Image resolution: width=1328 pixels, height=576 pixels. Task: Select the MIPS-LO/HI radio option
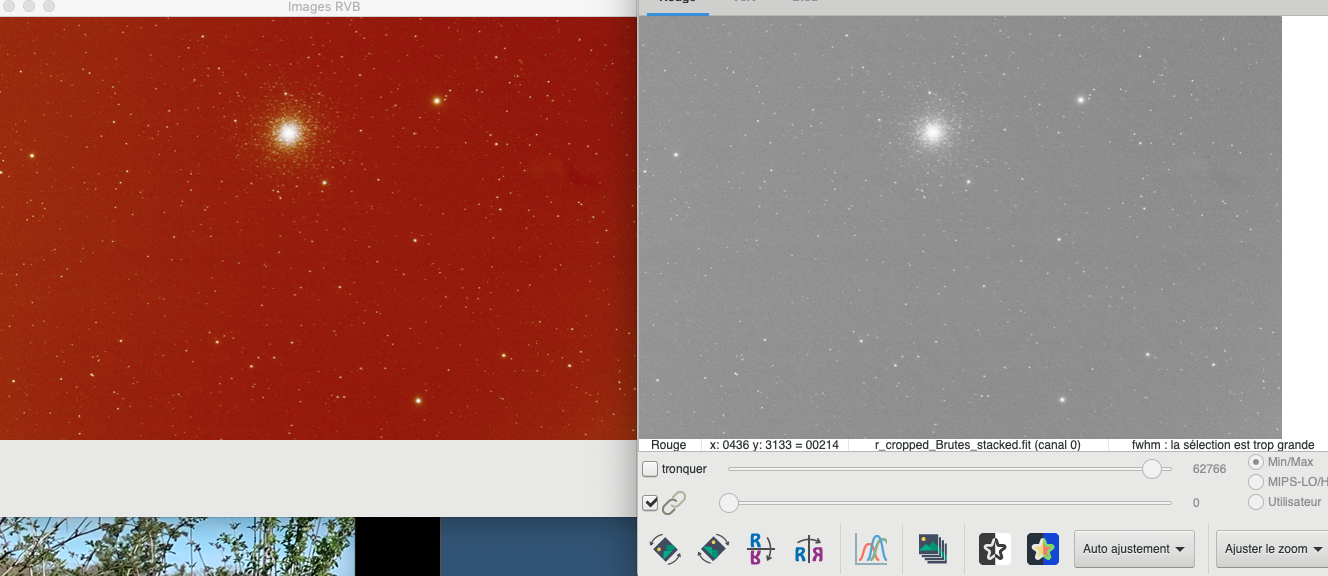[x=1256, y=482]
